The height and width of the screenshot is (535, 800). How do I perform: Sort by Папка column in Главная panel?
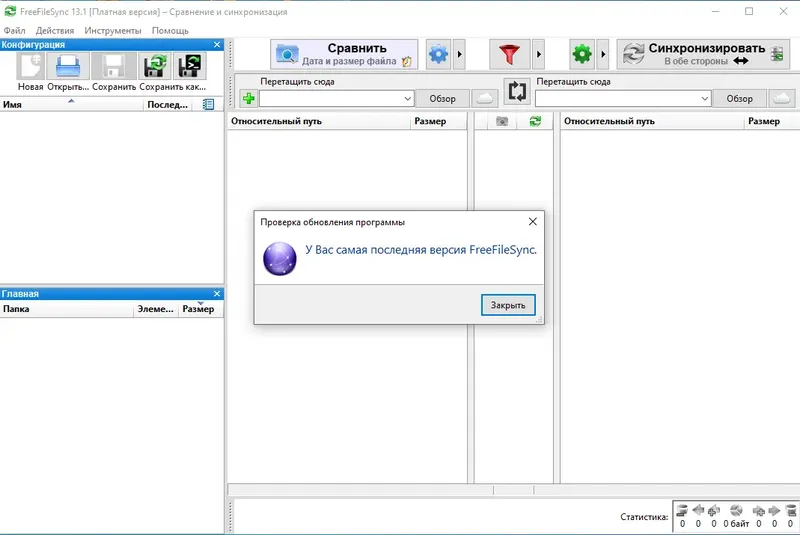coord(66,309)
